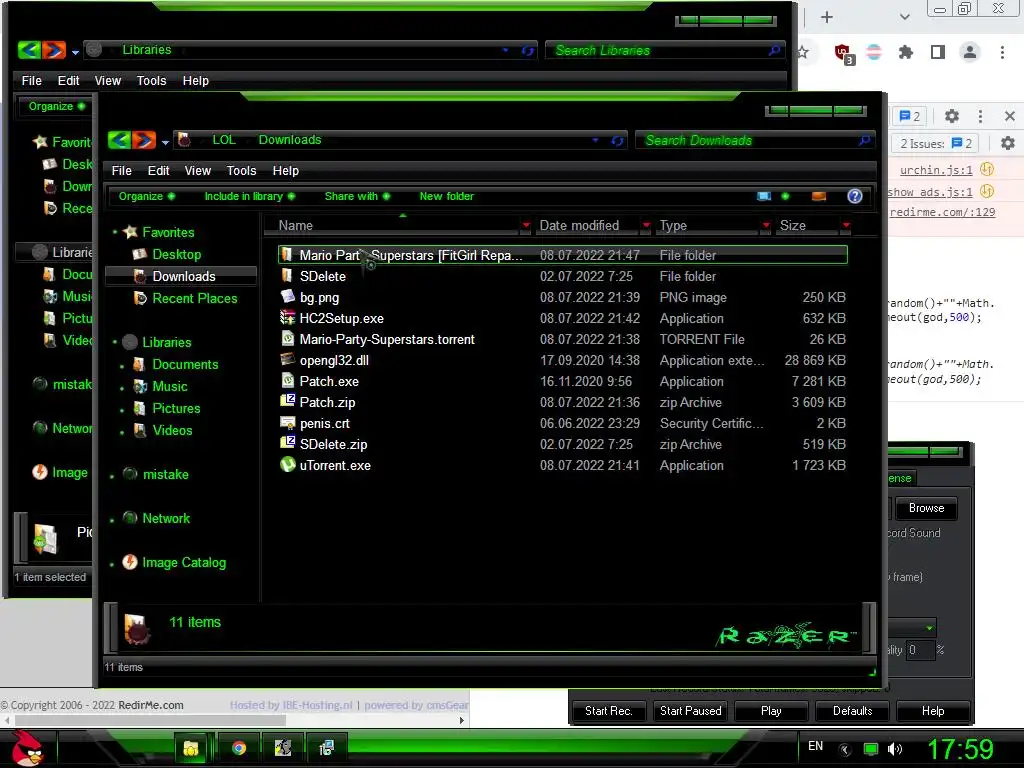This screenshot has width=1024, height=768.
Task: Open the Include in library dropdown
Action: tap(249, 197)
